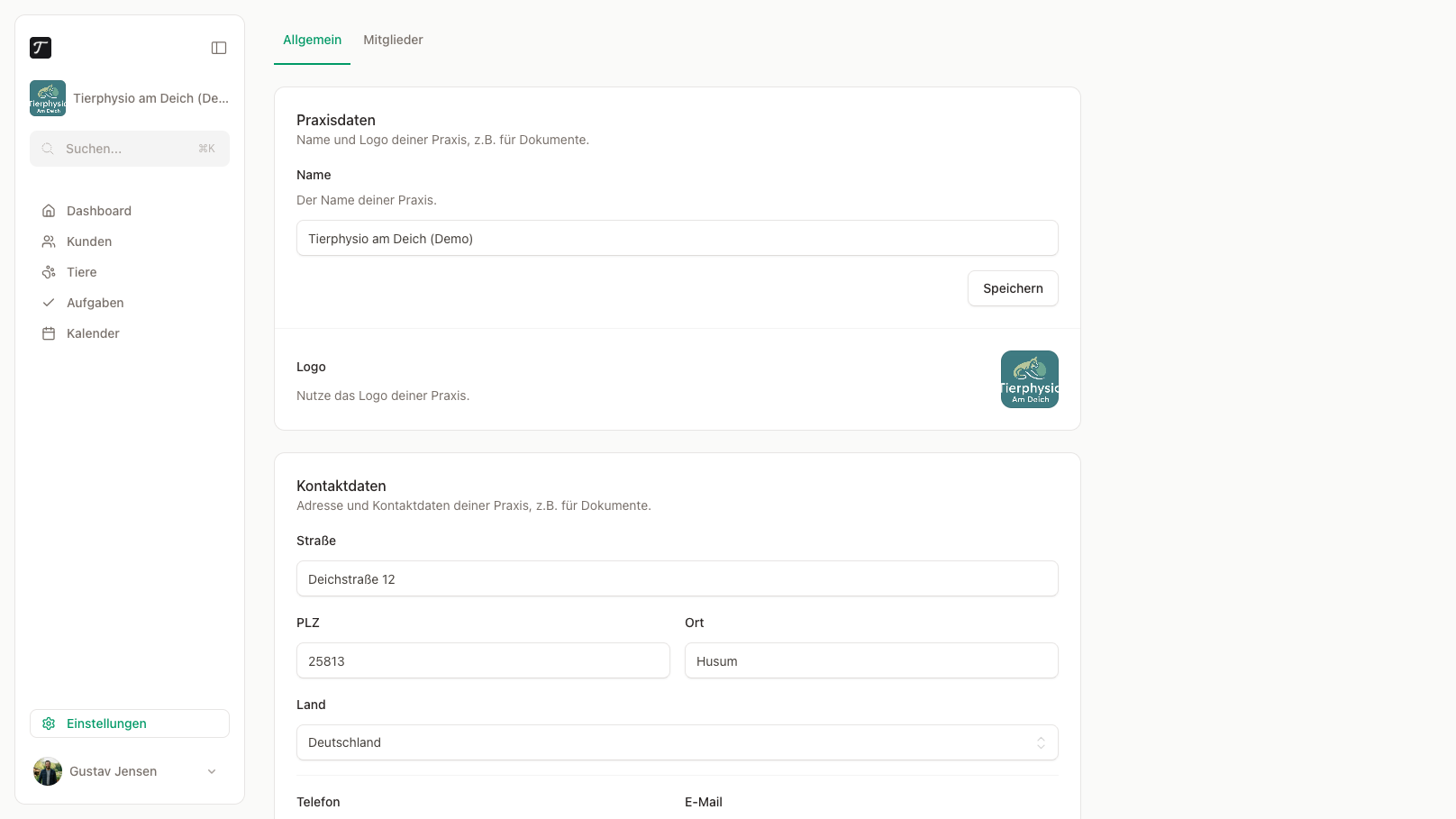This screenshot has height=819, width=1456.
Task: Open the Dashboard page
Action: point(130,211)
